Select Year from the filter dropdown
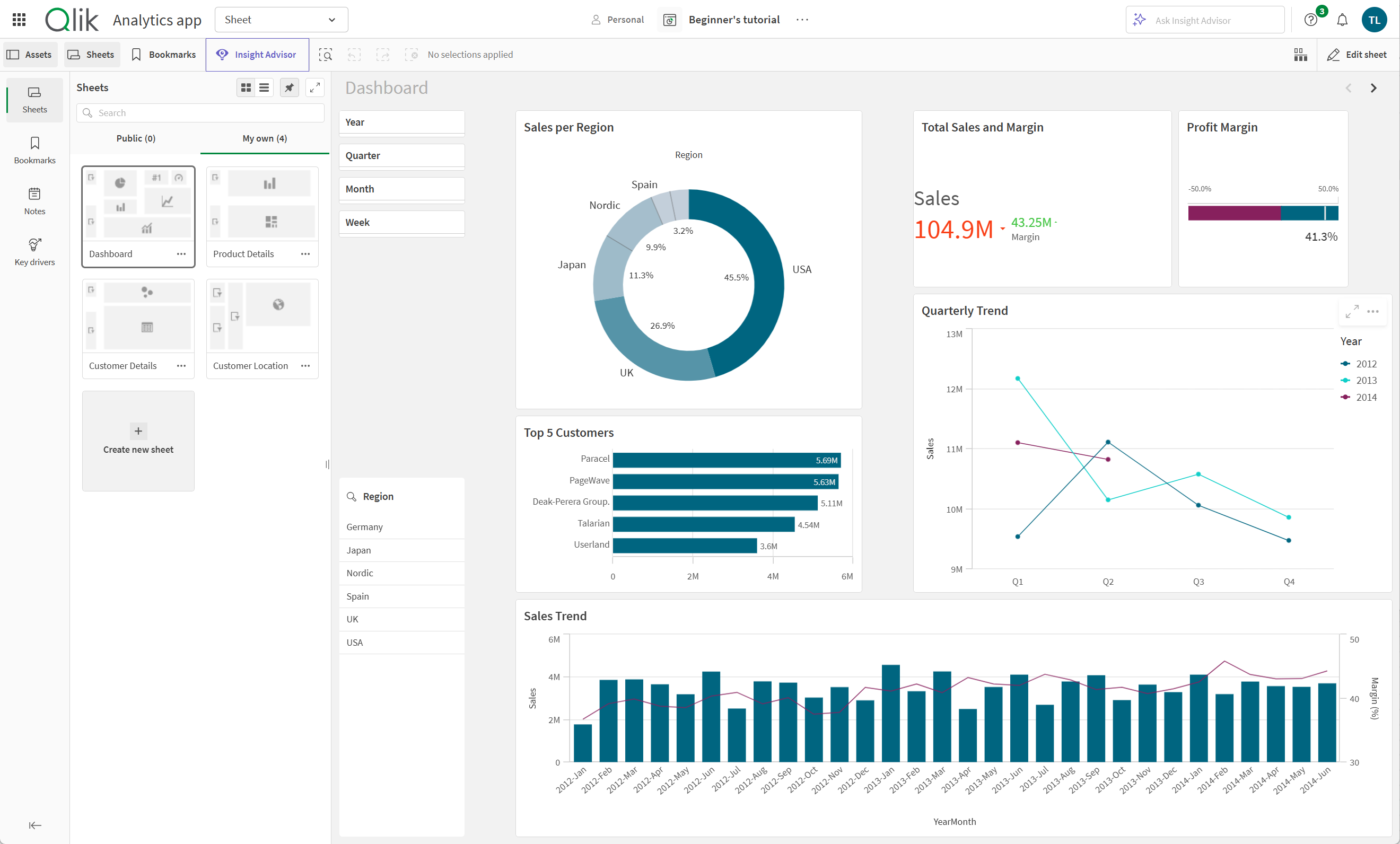The width and height of the screenshot is (1400, 844). tap(402, 122)
